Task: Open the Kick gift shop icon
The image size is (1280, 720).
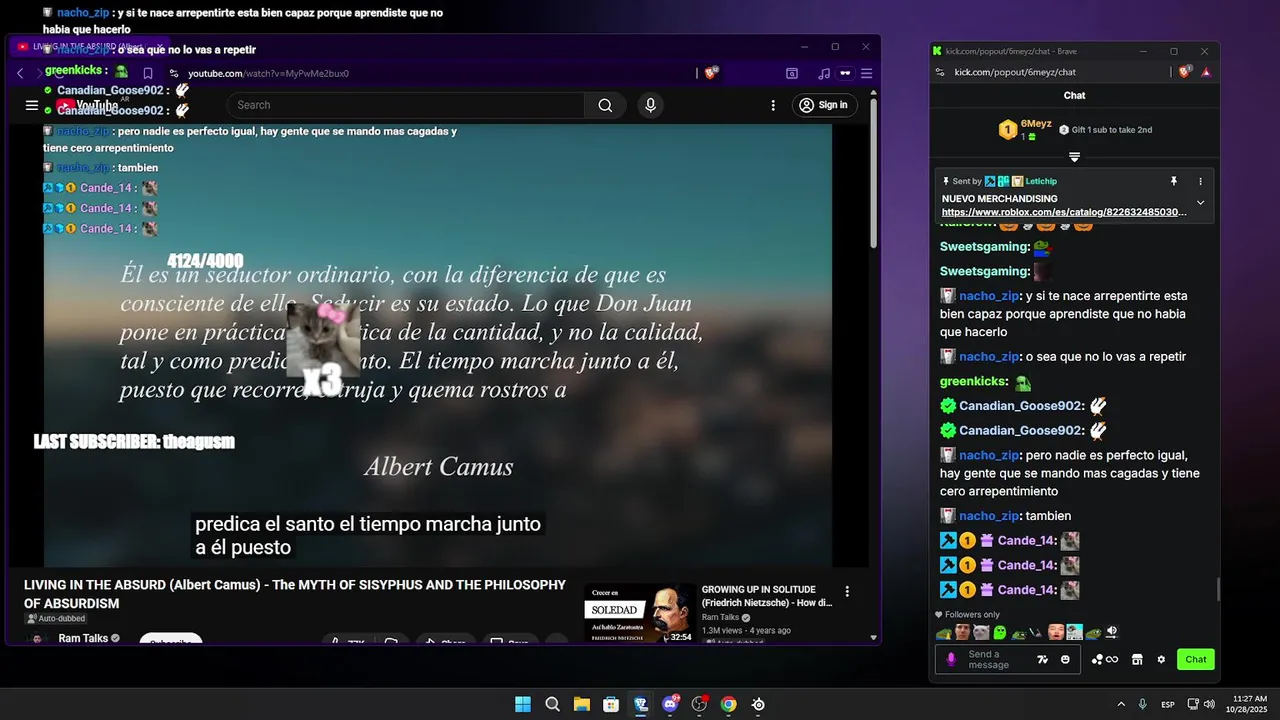Action: coord(1137,659)
